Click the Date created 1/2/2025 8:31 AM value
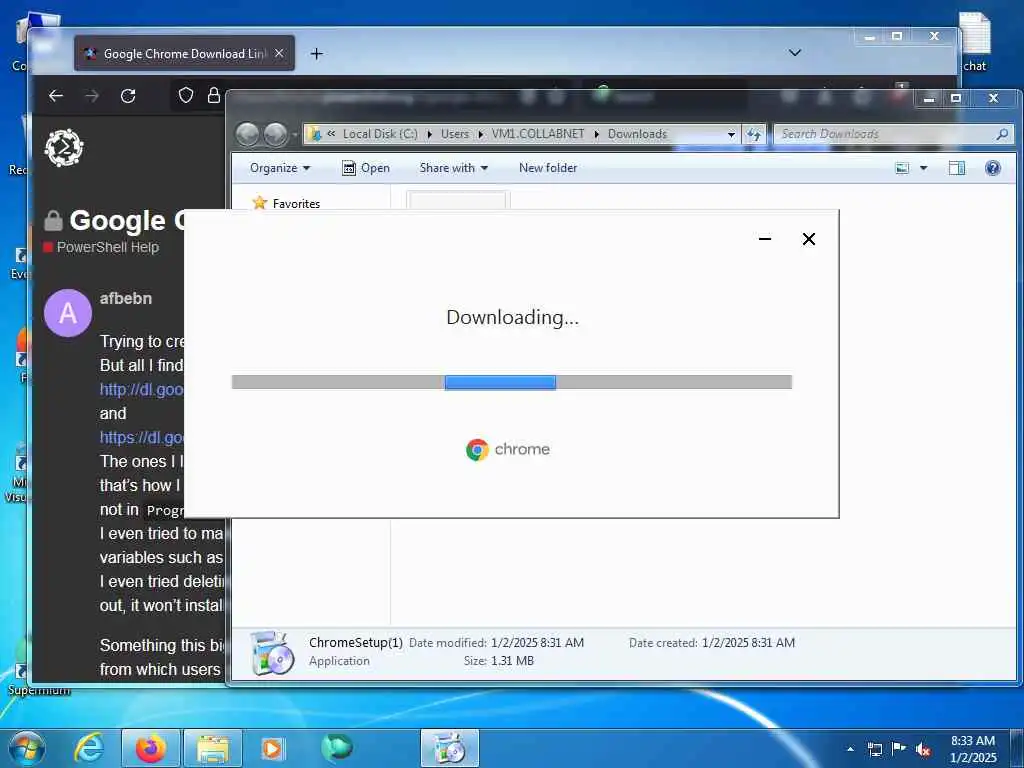The height and width of the screenshot is (768, 1024). tap(748, 643)
